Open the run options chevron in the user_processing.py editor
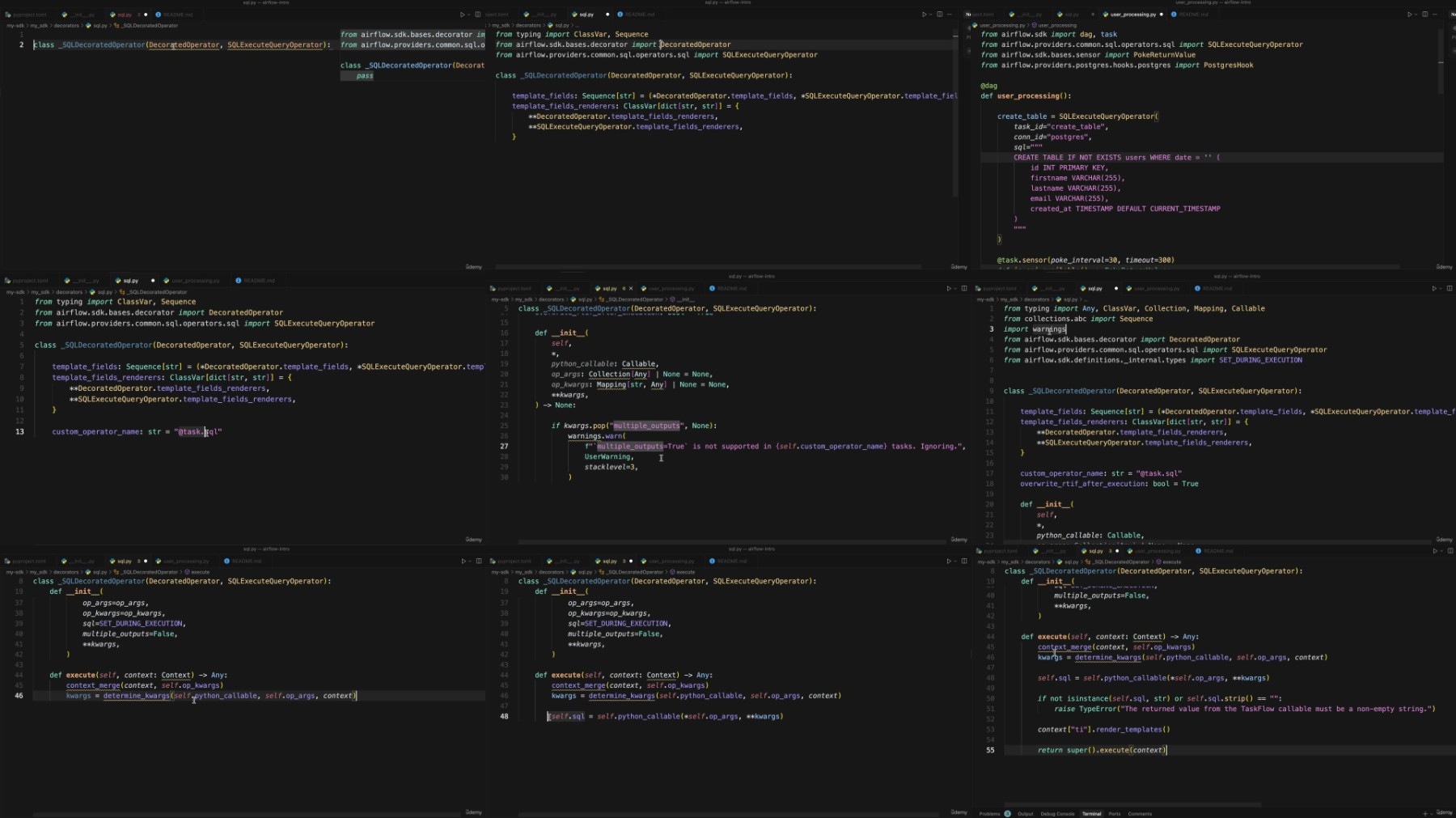This screenshot has height=818, width=1456. (x=1416, y=15)
